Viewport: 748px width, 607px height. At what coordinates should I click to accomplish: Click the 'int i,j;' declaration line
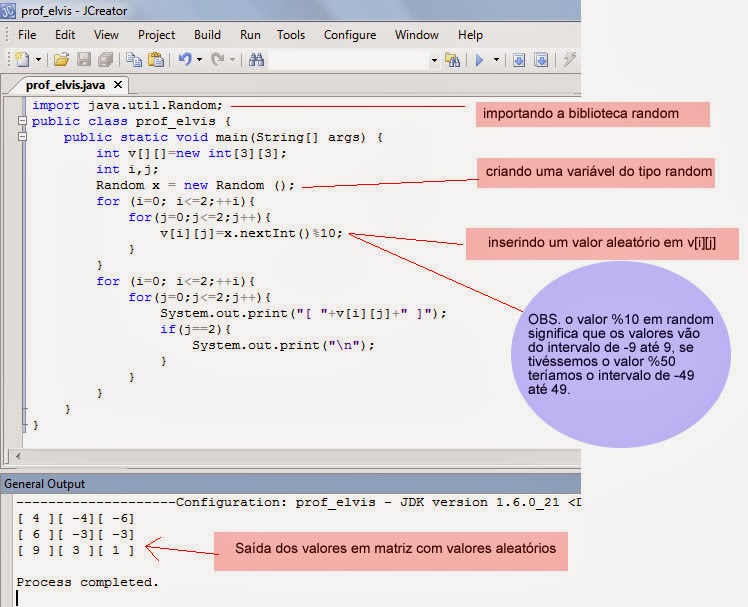(127, 169)
